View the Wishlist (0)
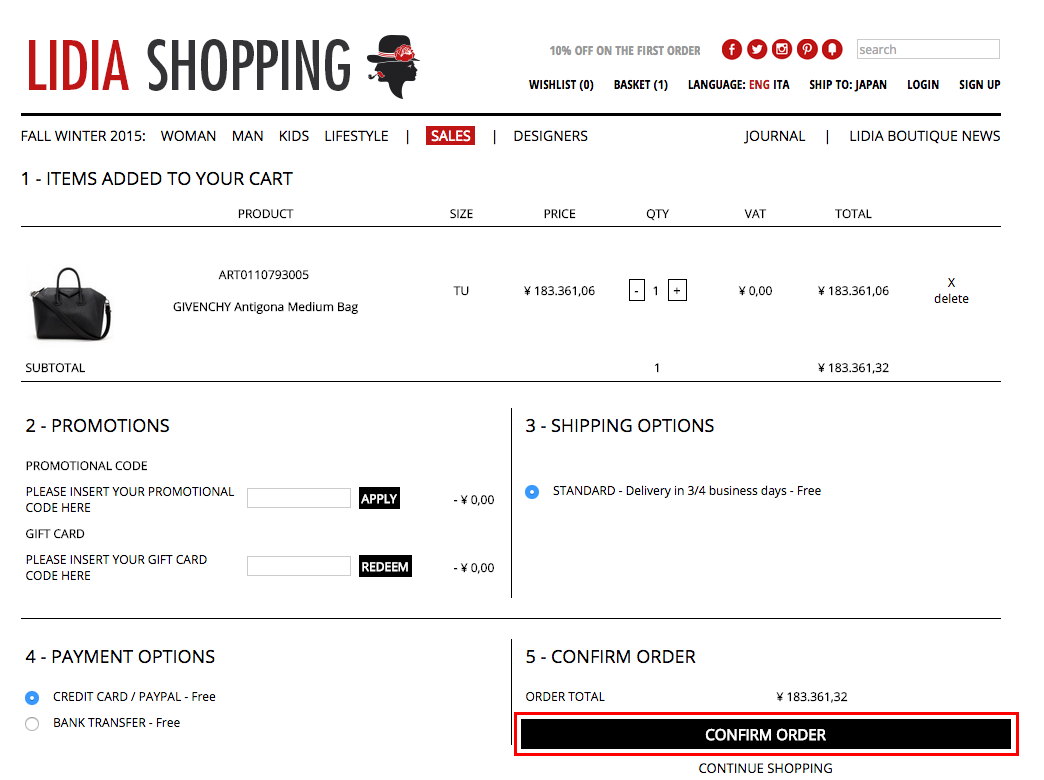The width and height of the screenshot is (1044, 780). click(x=561, y=85)
